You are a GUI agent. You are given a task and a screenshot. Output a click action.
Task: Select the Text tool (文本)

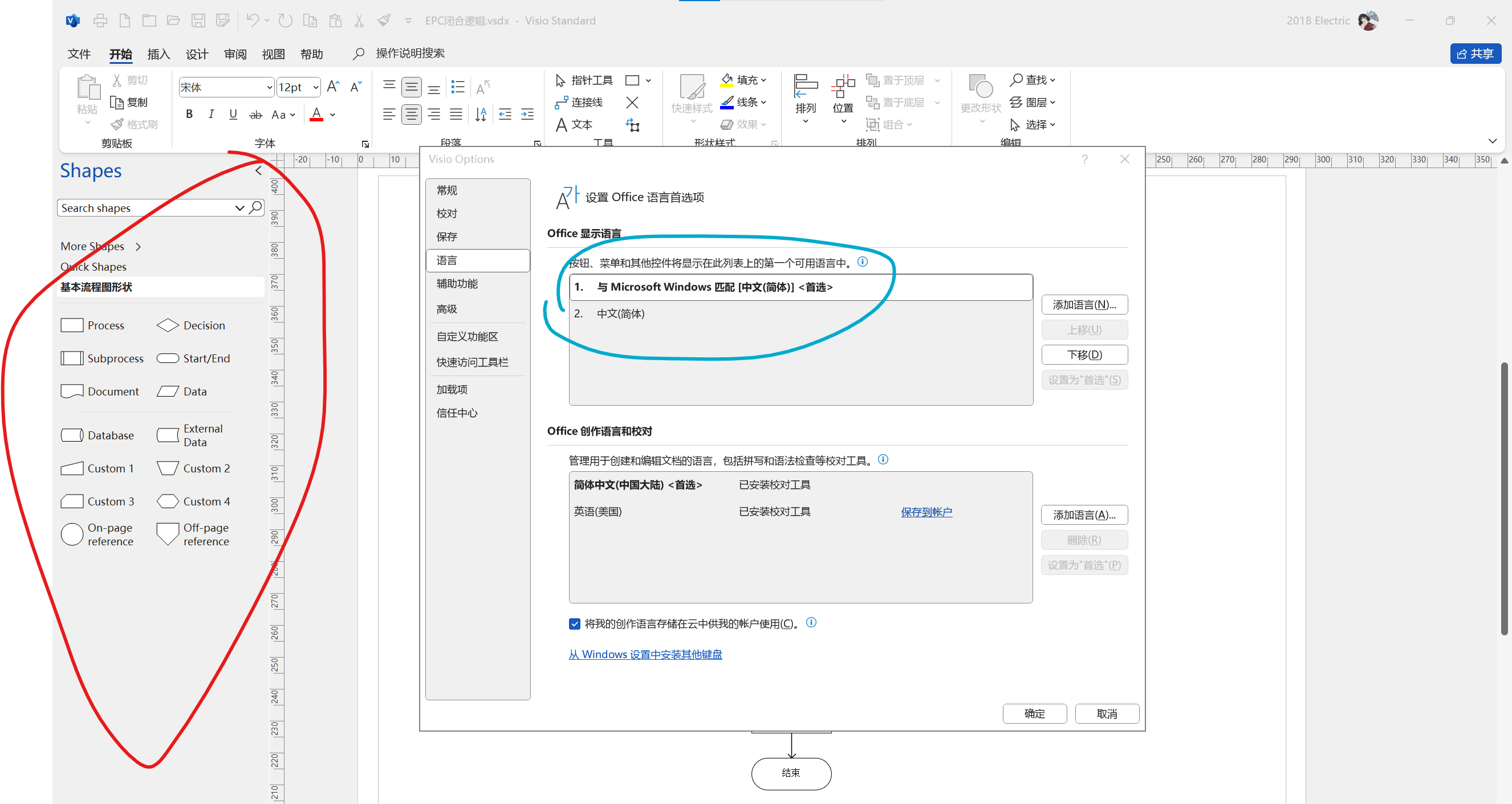(x=574, y=124)
